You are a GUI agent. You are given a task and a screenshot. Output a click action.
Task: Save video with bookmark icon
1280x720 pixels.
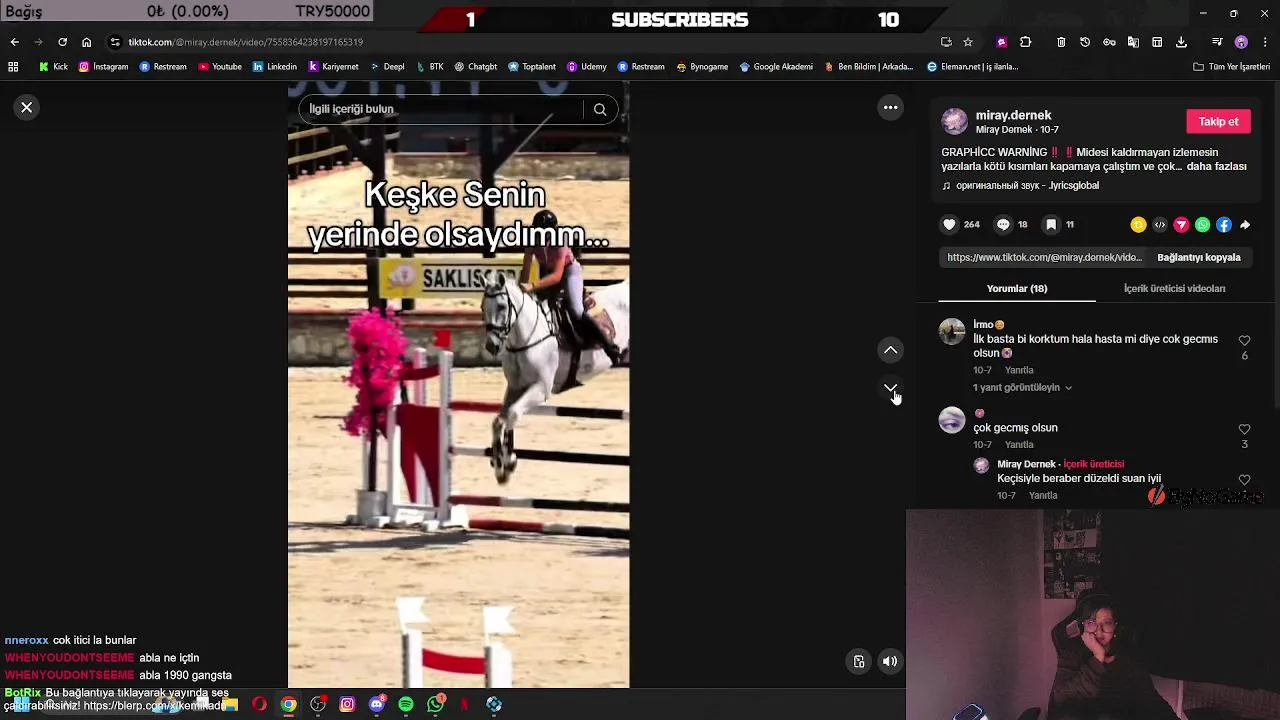[1051, 225]
